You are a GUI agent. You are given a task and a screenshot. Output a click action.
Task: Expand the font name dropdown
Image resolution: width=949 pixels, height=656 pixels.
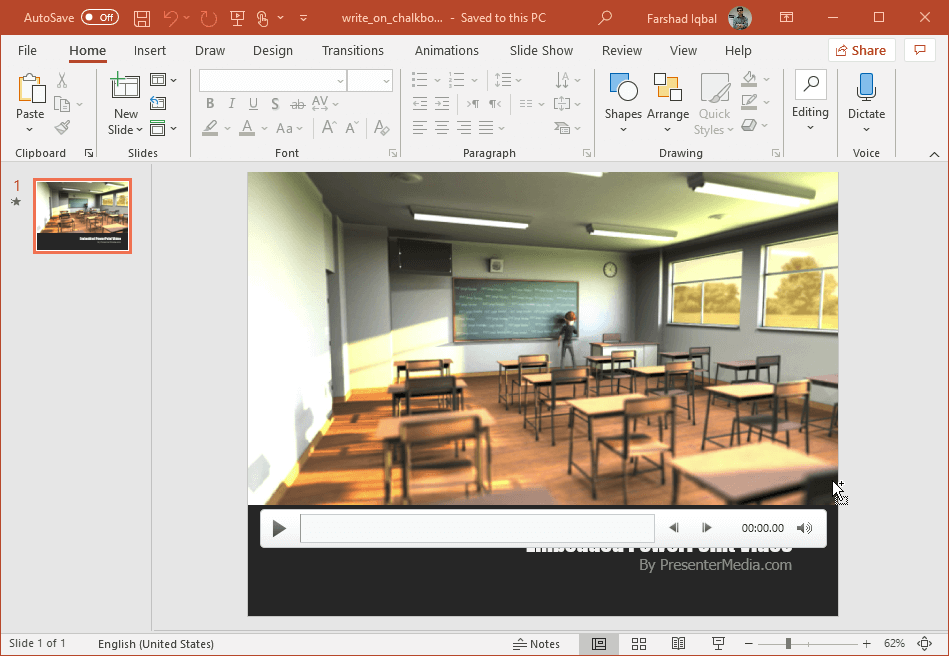[x=340, y=81]
